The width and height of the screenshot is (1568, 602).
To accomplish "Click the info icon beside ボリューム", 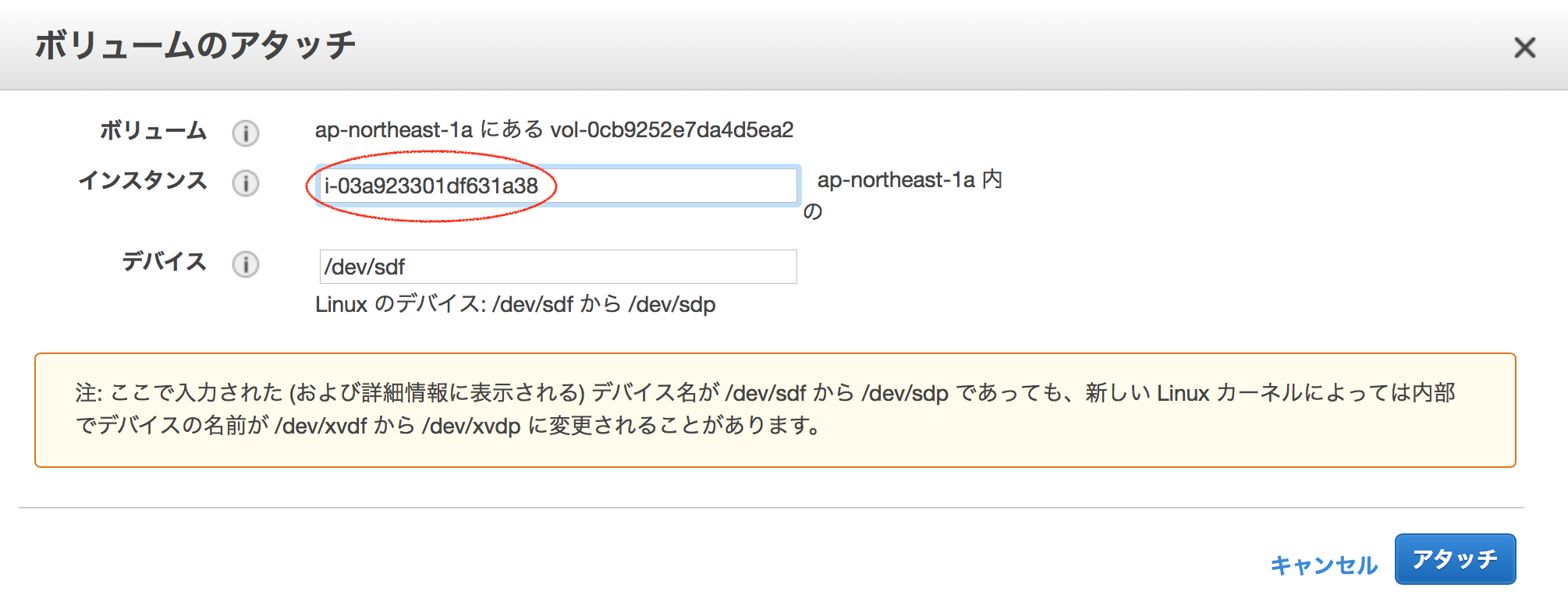I will click(x=245, y=133).
